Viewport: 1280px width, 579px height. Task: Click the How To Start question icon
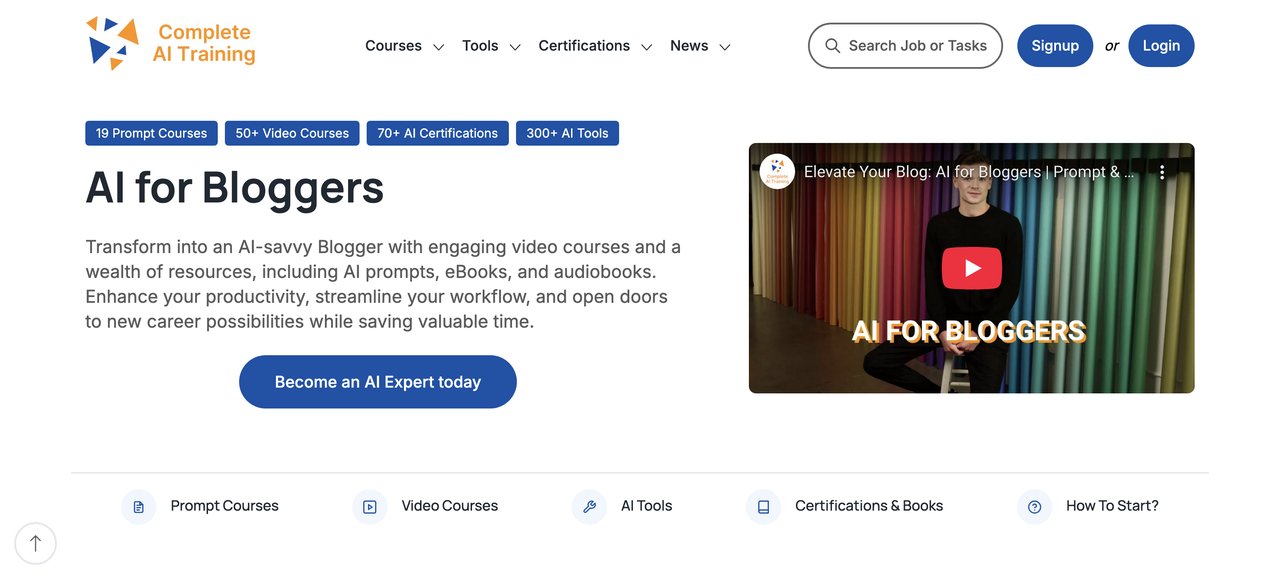[x=1034, y=507]
